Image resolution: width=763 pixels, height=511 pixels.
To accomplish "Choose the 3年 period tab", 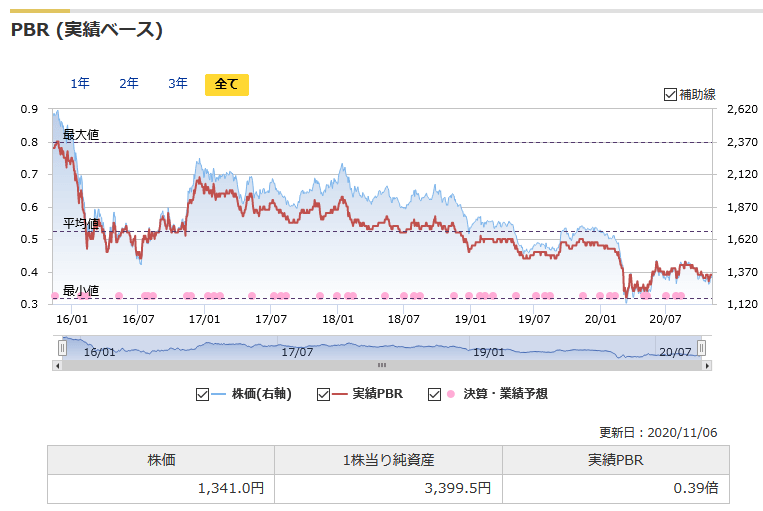I will coord(178,84).
